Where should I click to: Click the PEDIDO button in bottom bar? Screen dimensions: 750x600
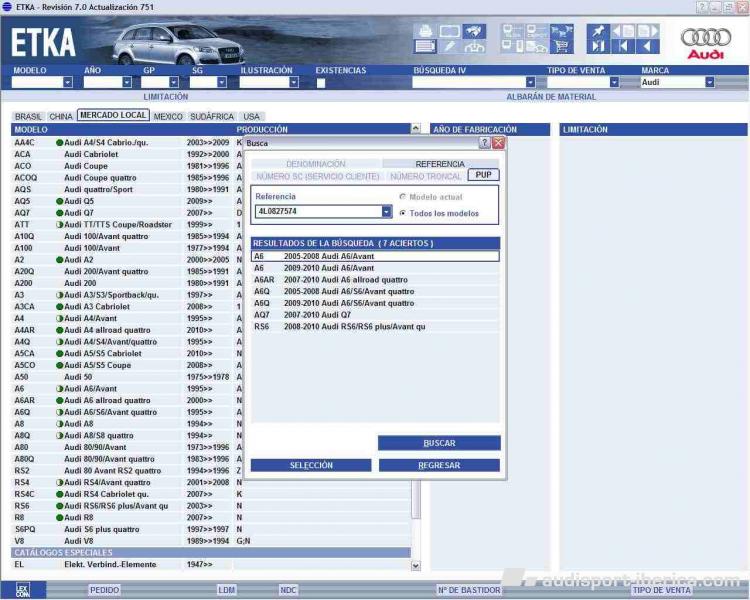pyautogui.click(x=104, y=590)
